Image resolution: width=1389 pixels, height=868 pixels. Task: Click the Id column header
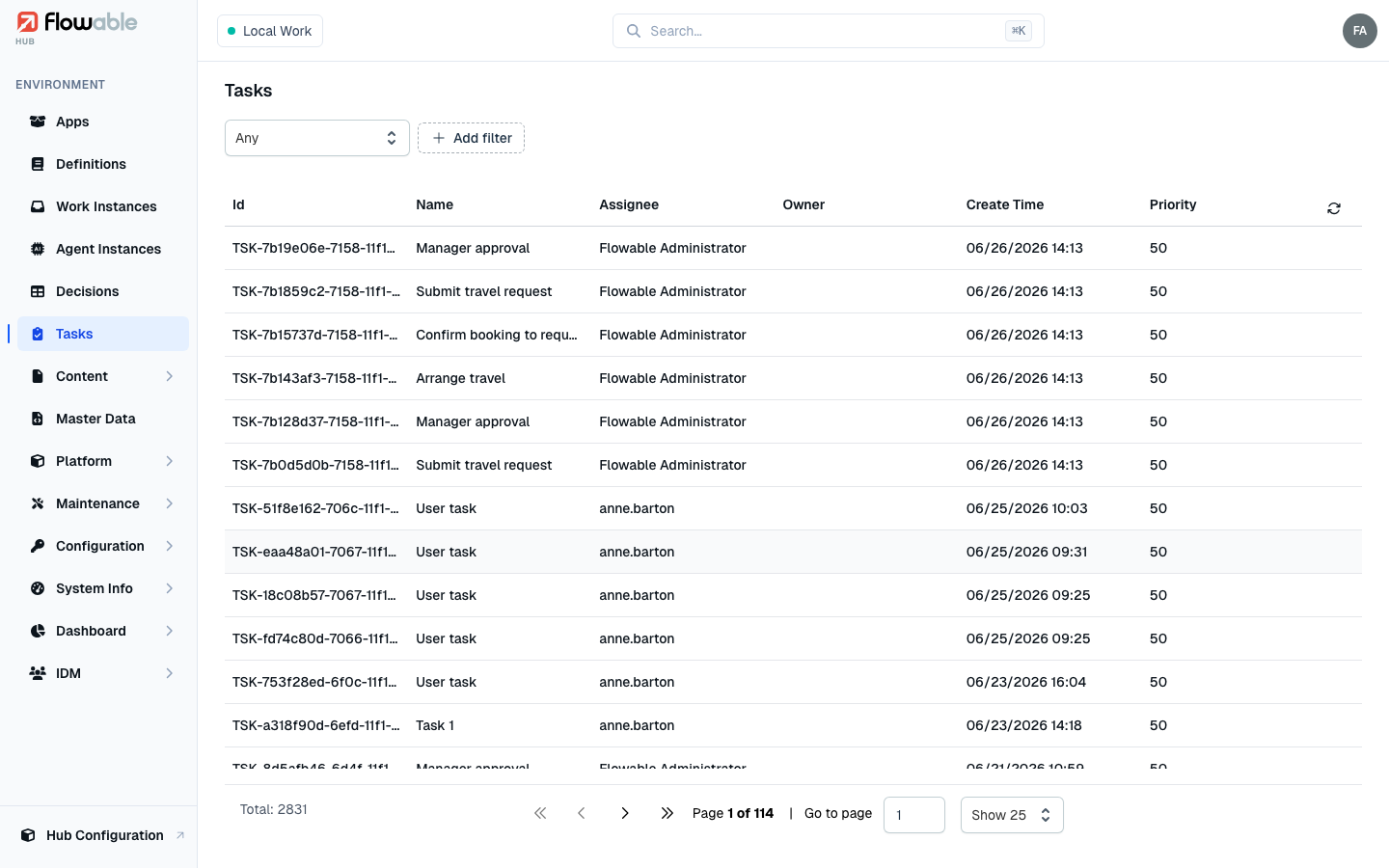click(238, 204)
